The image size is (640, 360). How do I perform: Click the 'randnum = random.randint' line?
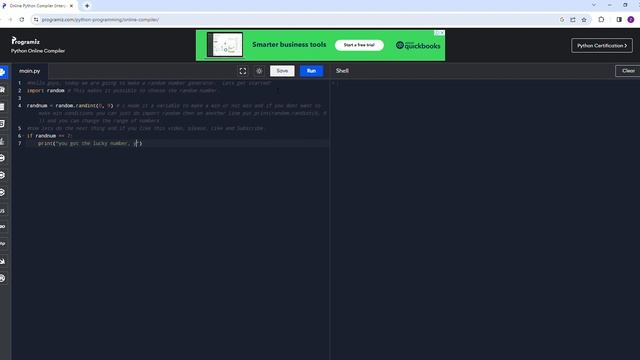(x=70, y=106)
